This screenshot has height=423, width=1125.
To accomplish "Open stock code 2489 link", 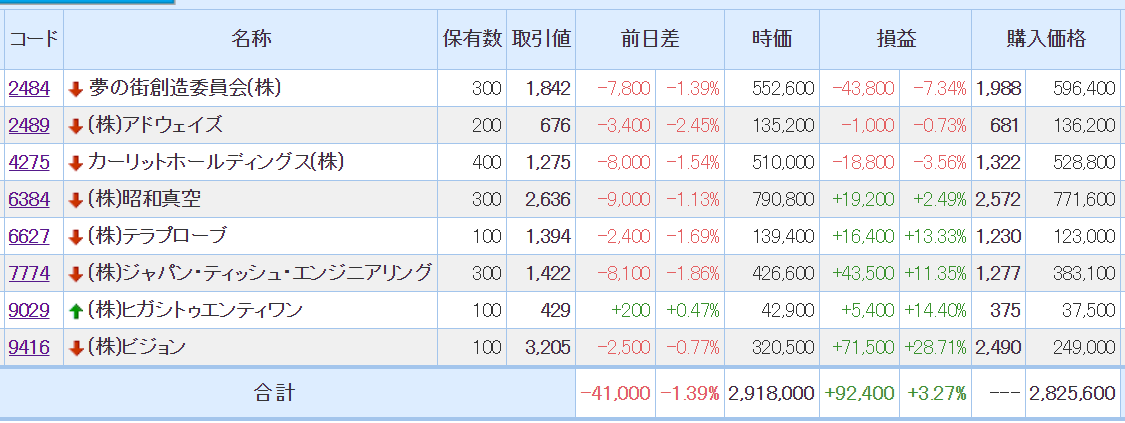I will [29, 126].
